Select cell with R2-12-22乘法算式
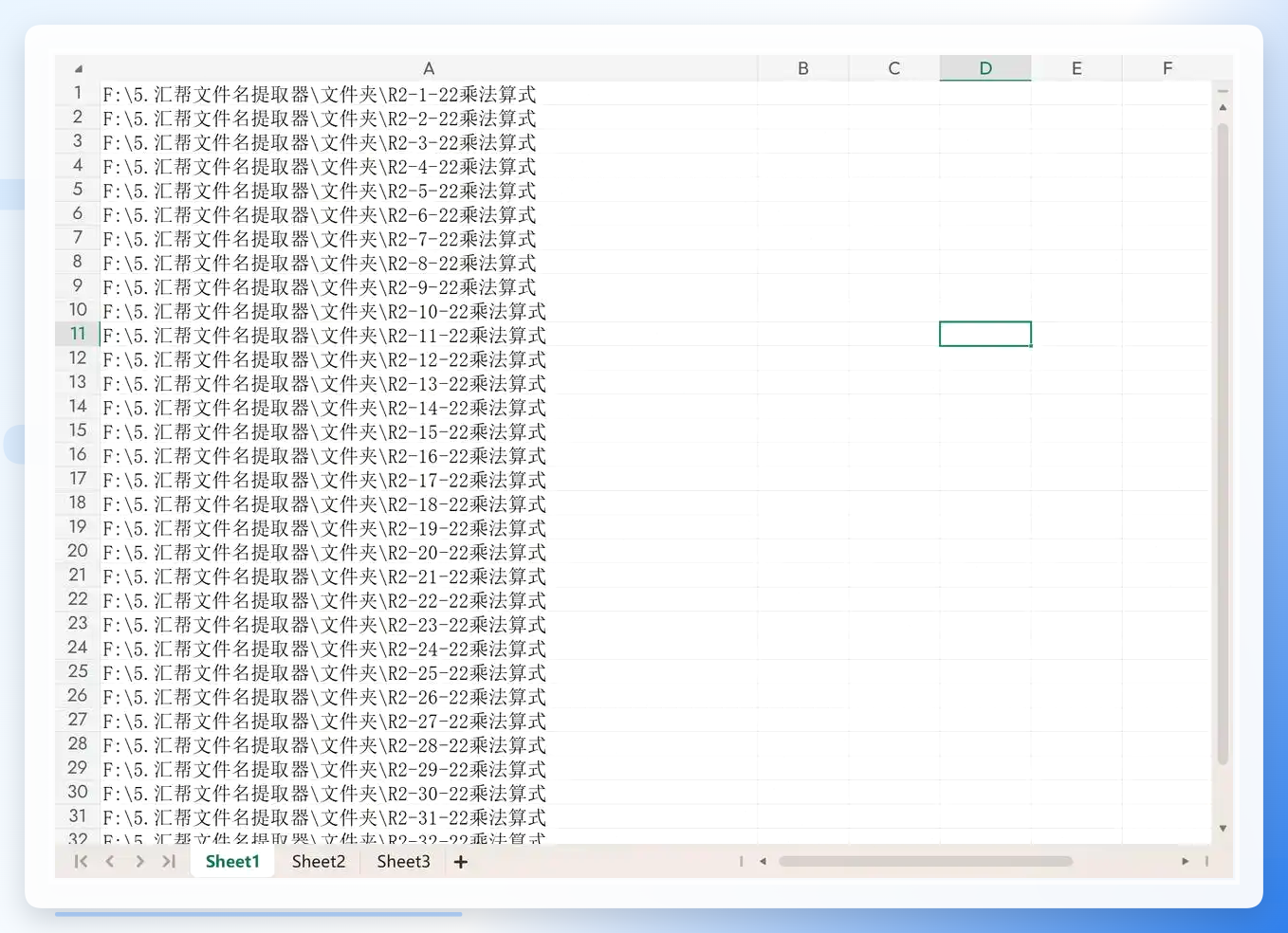Image resolution: width=1288 pixels, height=933 pixels. 429,359
